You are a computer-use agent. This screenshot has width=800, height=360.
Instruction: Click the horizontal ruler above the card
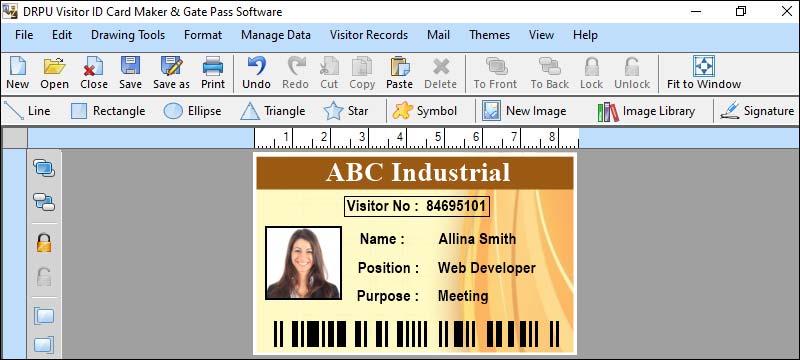pyautogui.click(x=416, y=138)
